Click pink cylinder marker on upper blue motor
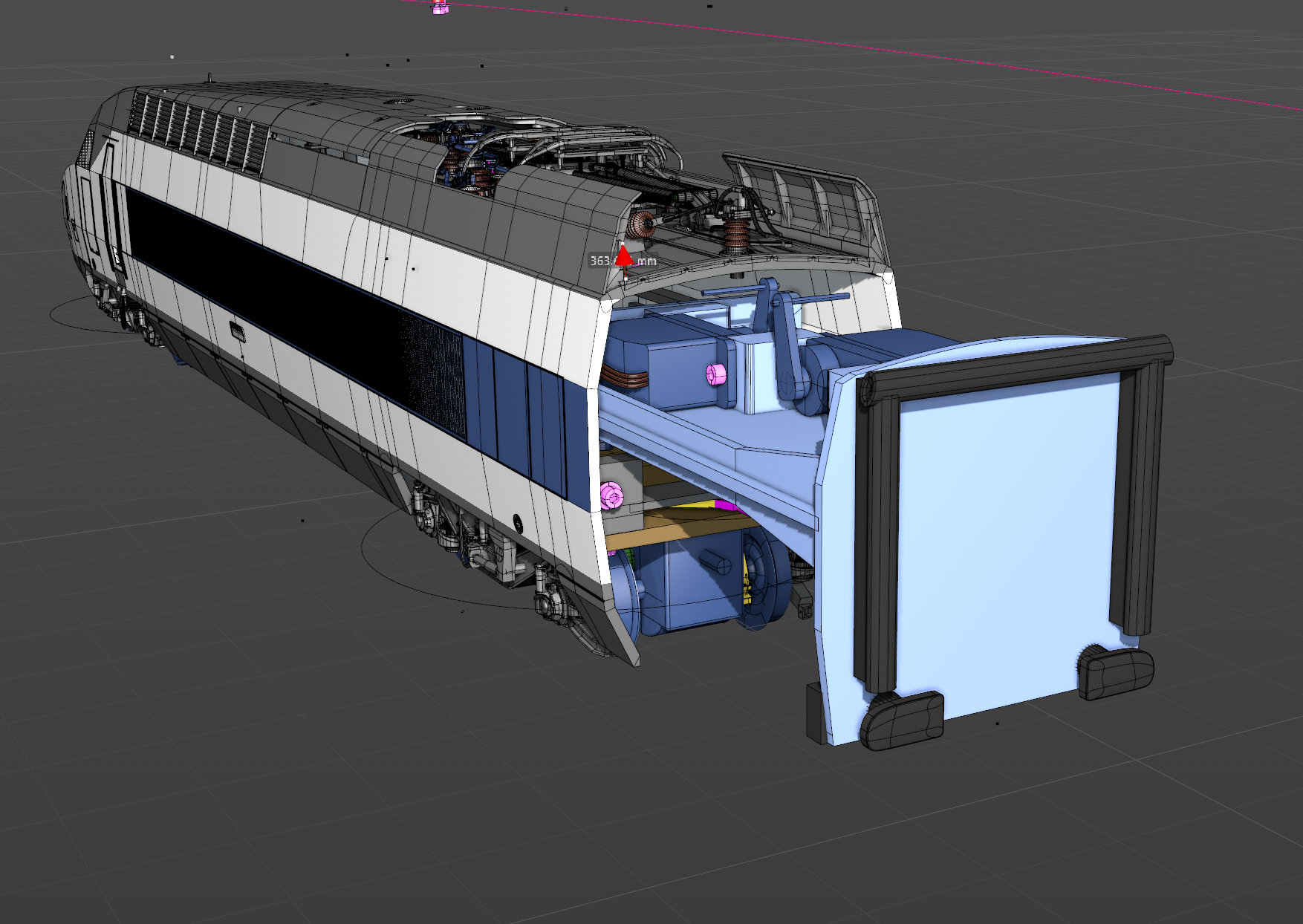Image resolution: width=1303 pixels, height=924 pixels. click(x=715, y=374)
